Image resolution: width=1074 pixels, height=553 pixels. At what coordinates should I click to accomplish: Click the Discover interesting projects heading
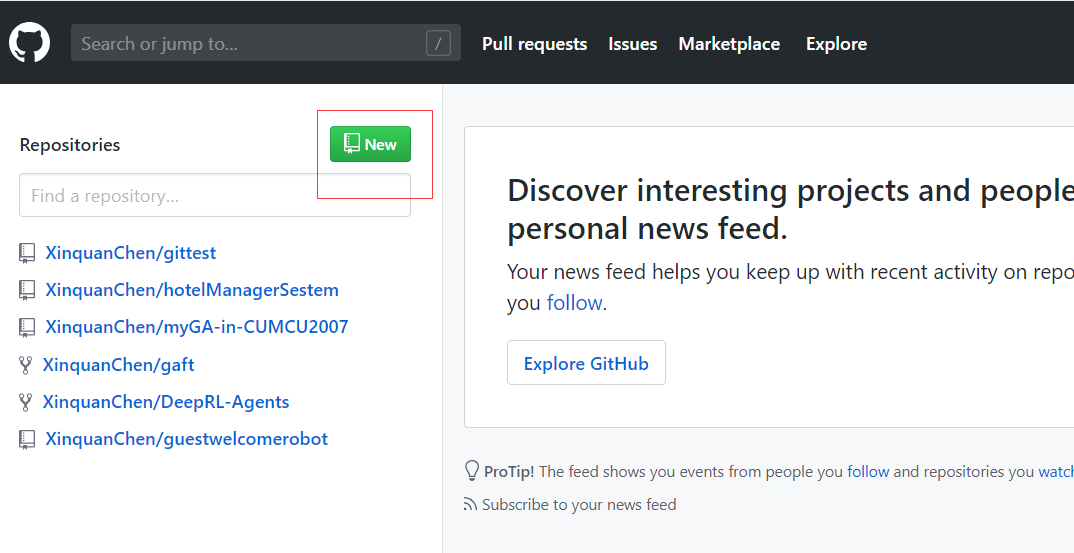click(790, 209)
